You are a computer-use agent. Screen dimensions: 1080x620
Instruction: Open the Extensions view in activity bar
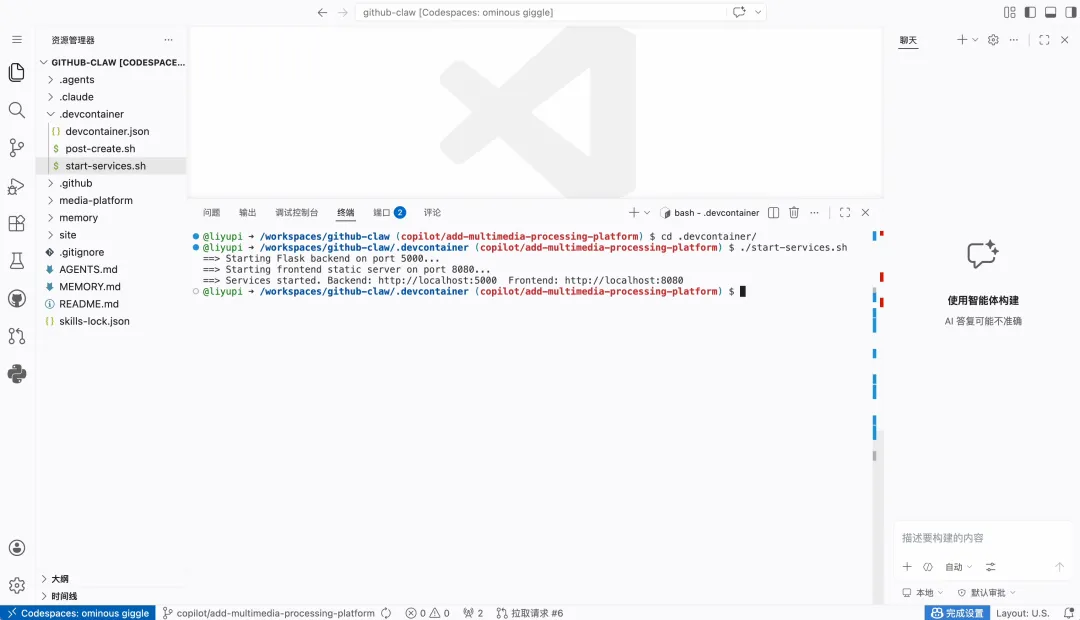point(16,223)
